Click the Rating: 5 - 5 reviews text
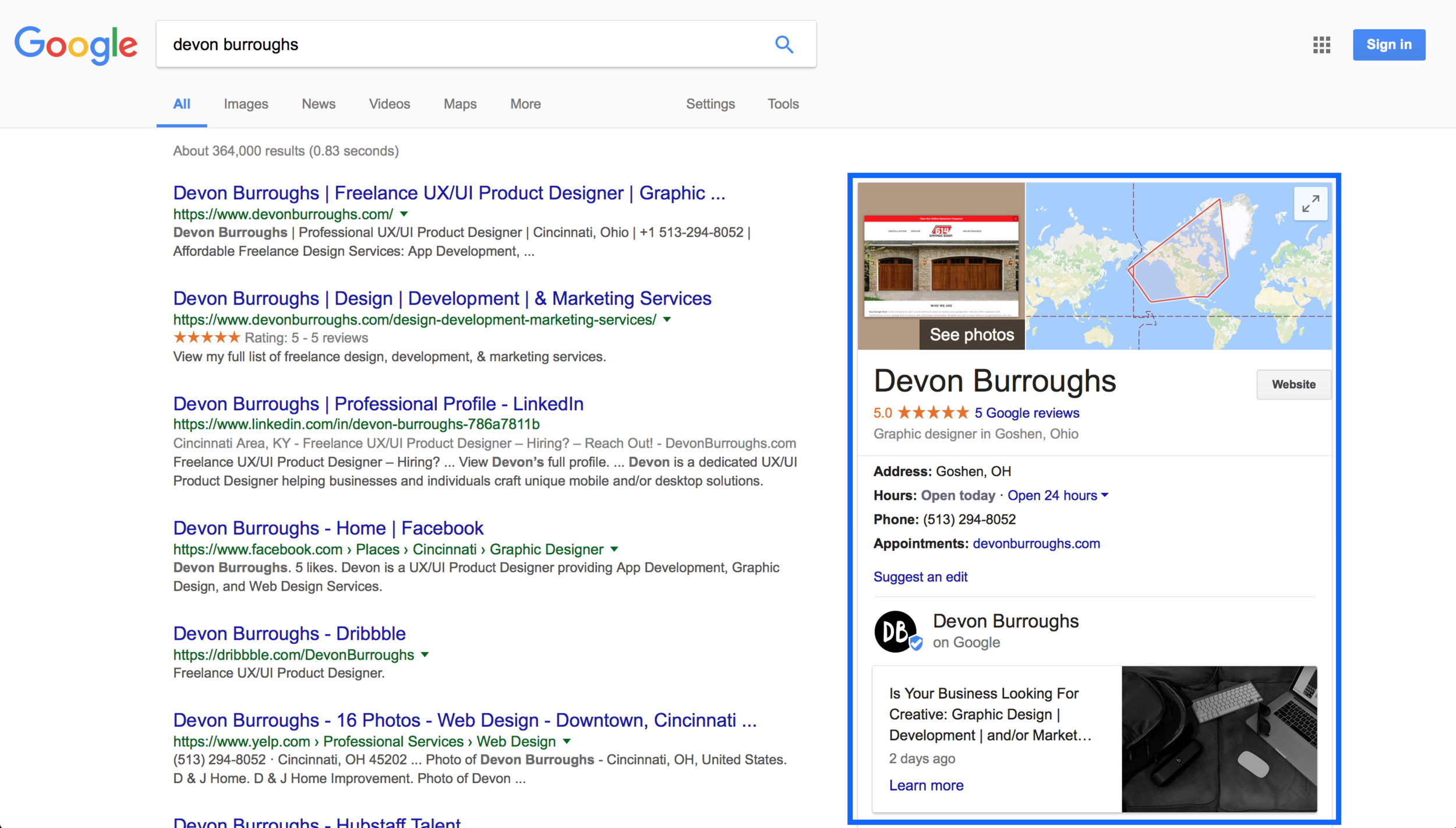The width and height of the screenshot is (1456, 828). coord(306,338)
